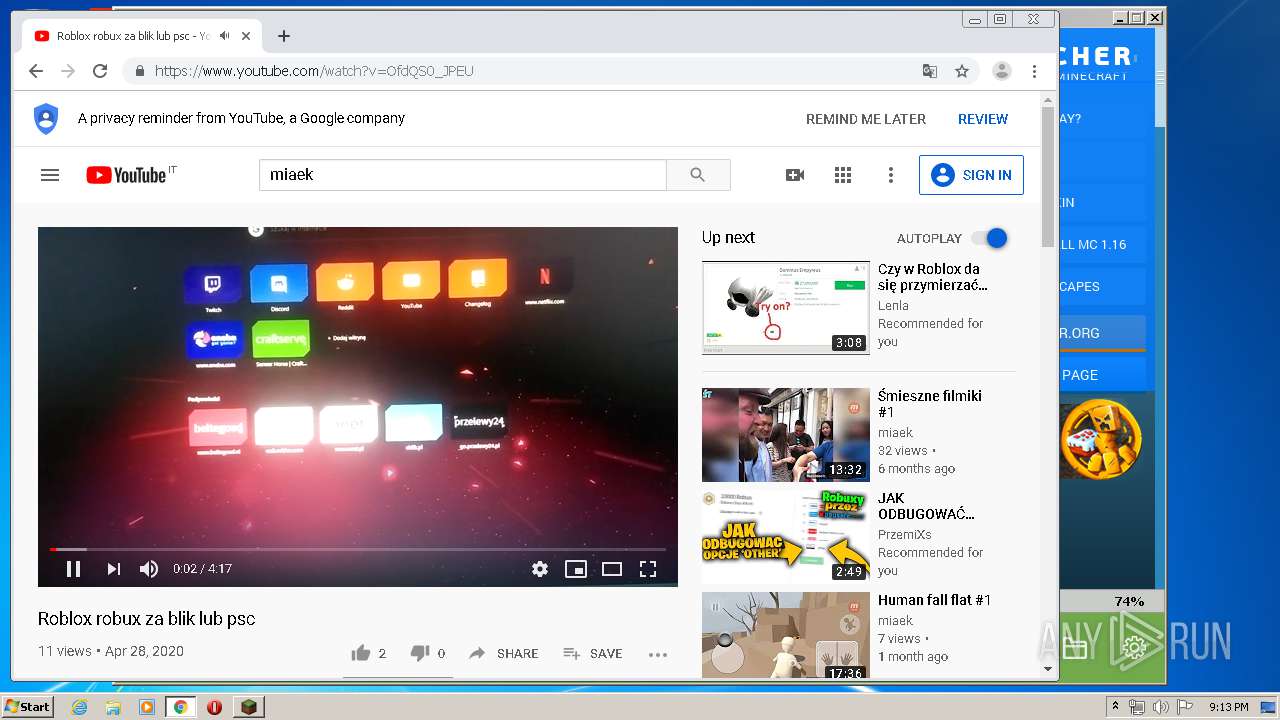The height and width of the screenshot is (720, 1280).
Task: Bookmark this page with the star icon
Action: tap(962, 71)
